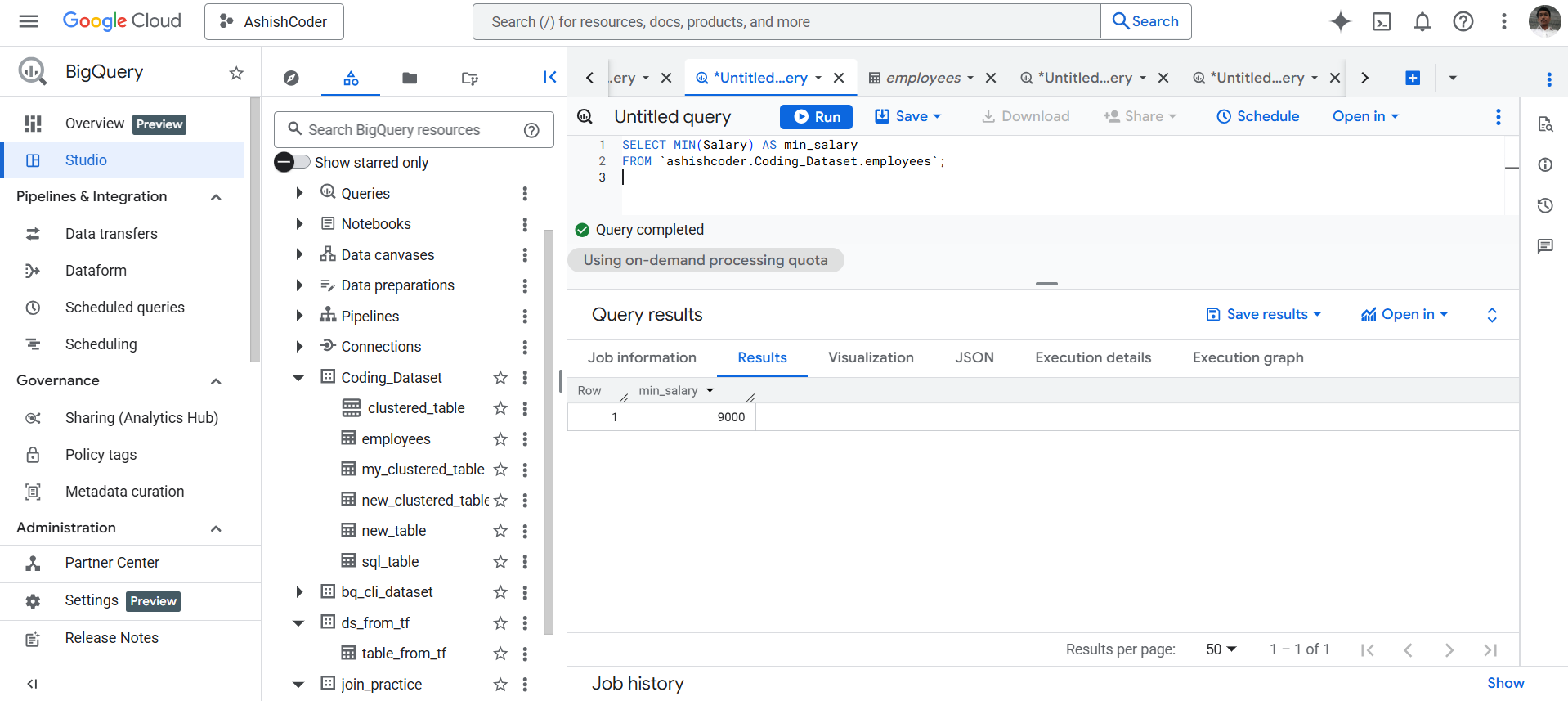Screen dimensions: 1568x701
Task: Activate Cloud Shell terminal icon
Action: coord(1382,21)
